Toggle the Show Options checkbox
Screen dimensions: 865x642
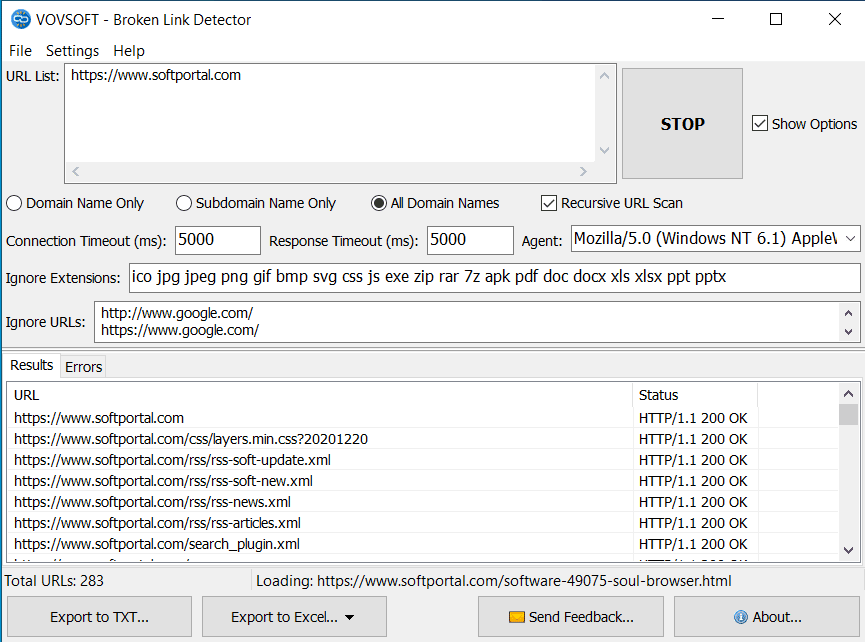[760, 124]
